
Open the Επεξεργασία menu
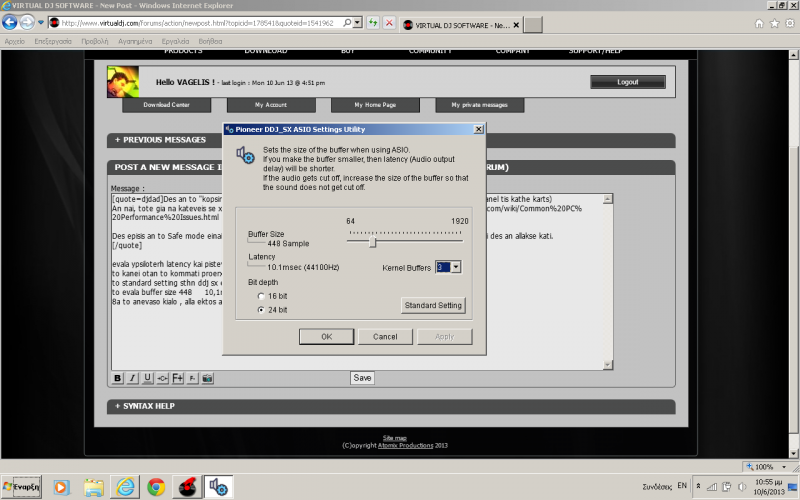pos(53,41)
